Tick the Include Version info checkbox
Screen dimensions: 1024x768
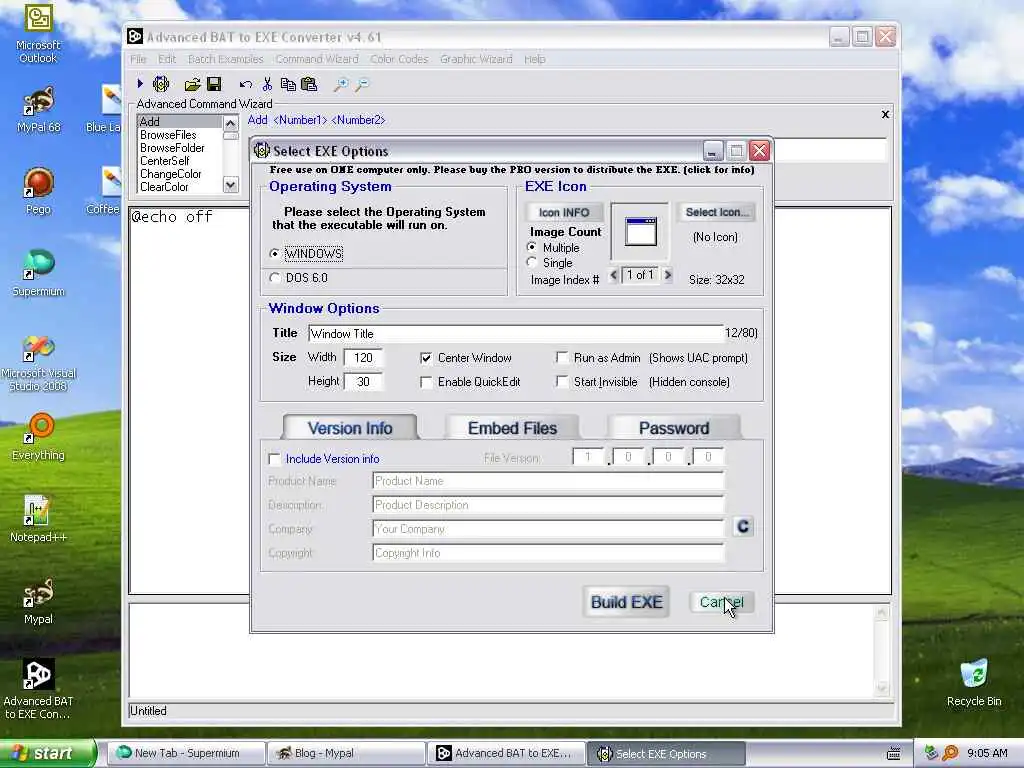(x=274, y=459)
